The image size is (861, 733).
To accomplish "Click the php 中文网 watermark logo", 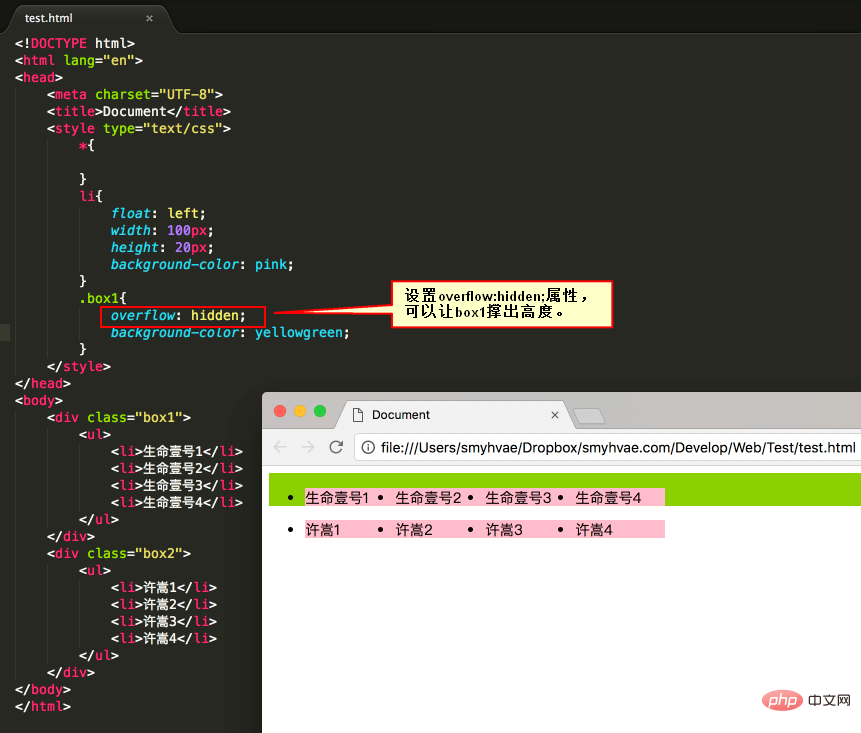I will 806,700.
